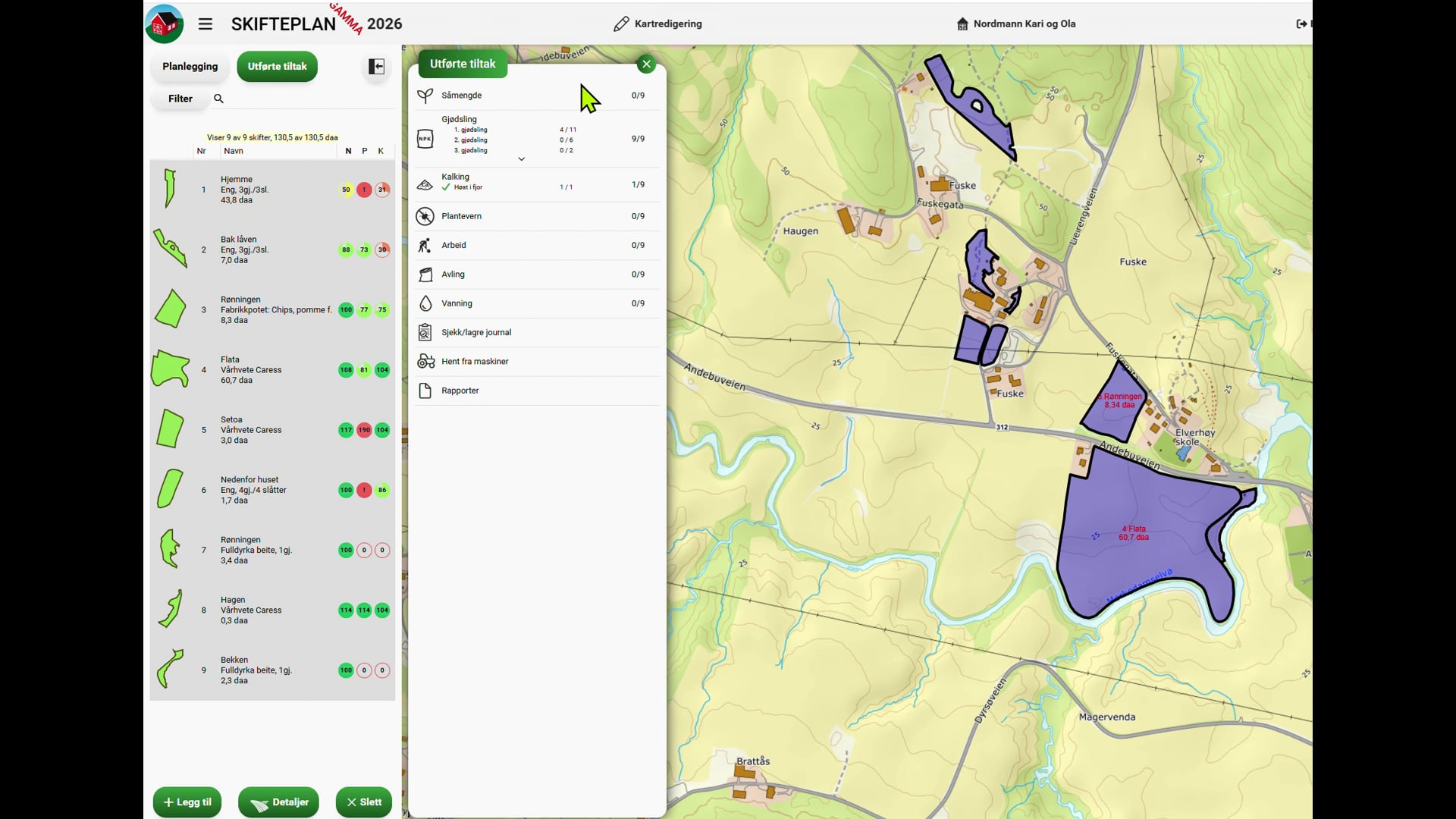Click the red P warning badge for Hjemme
The image size is (1456, 819).
364,190
